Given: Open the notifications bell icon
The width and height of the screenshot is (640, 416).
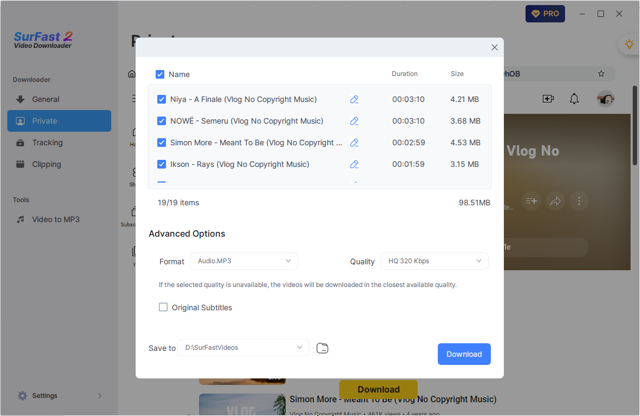Looking at the screenshot, I should coord(574,99).
